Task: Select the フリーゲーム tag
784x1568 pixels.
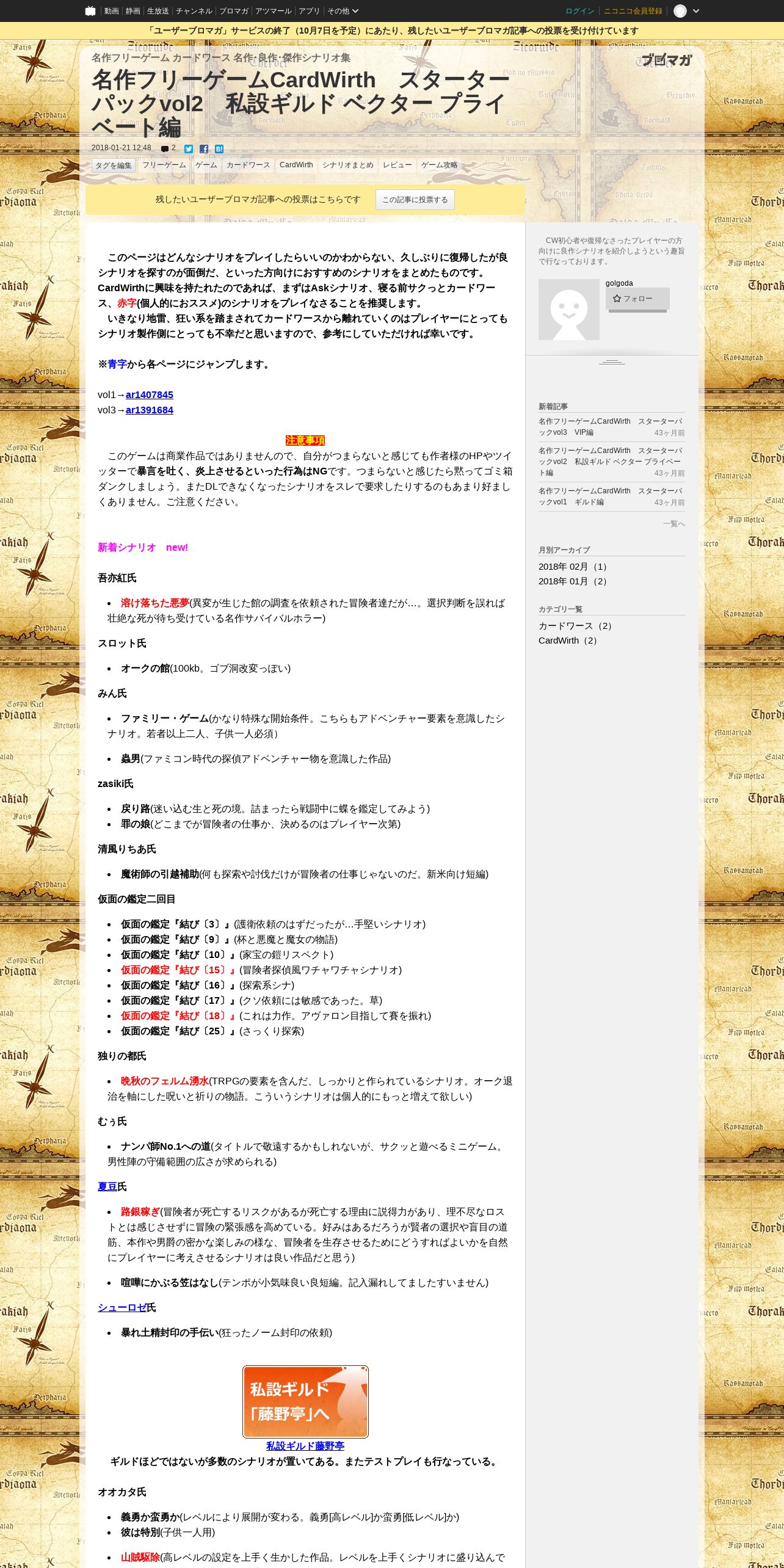Action: (x=164, y=165)
